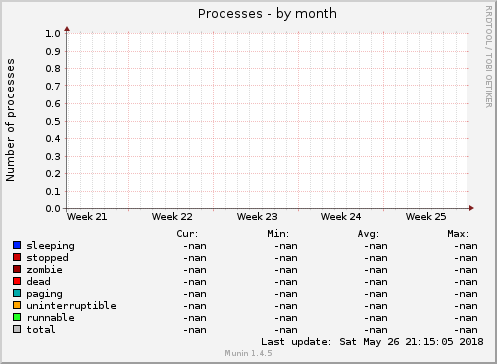Click the dark red zombie swatch
The image size is (497, 364).
[17, 269]
